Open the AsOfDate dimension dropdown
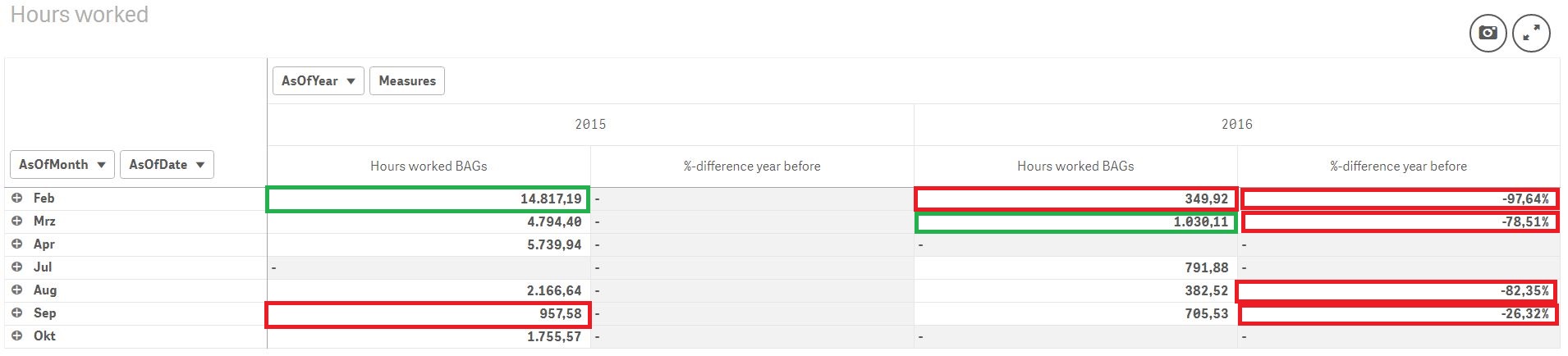This screenshot has width=1568, height=356. [167, 165]
